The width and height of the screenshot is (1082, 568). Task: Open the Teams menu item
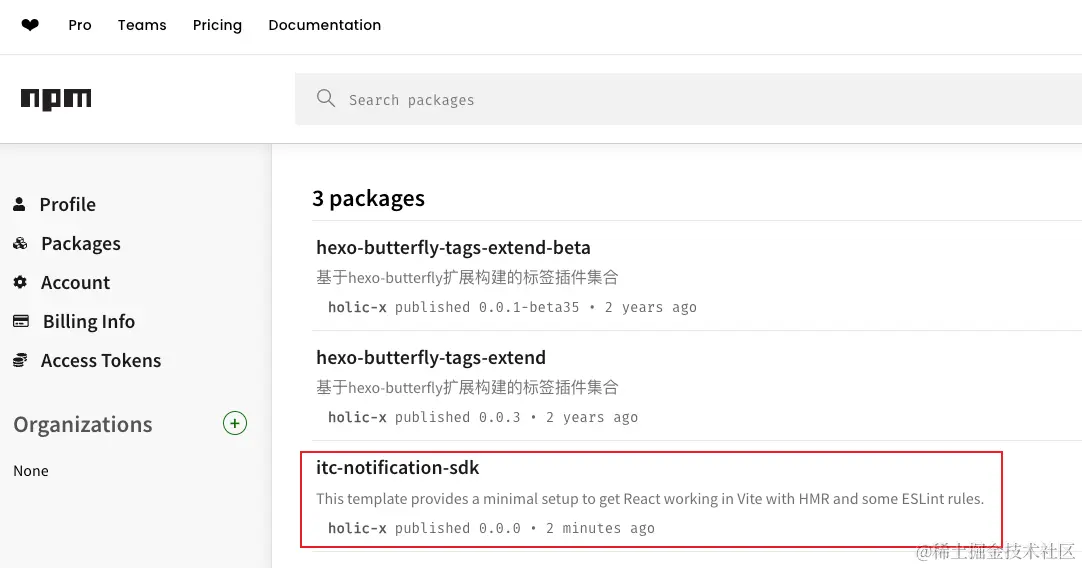(x=142, y=25)
